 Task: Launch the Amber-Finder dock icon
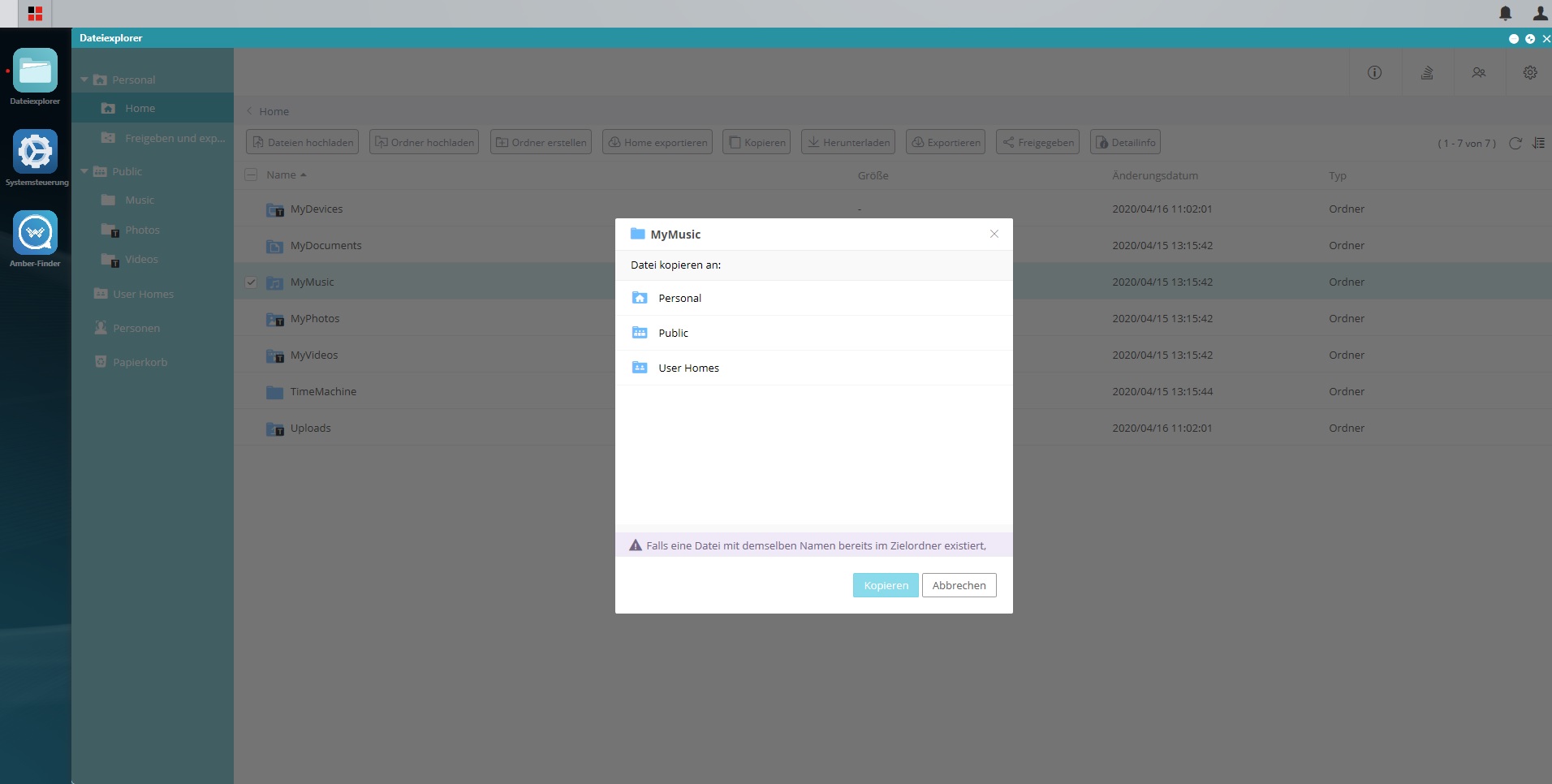(x=35, y=233)
